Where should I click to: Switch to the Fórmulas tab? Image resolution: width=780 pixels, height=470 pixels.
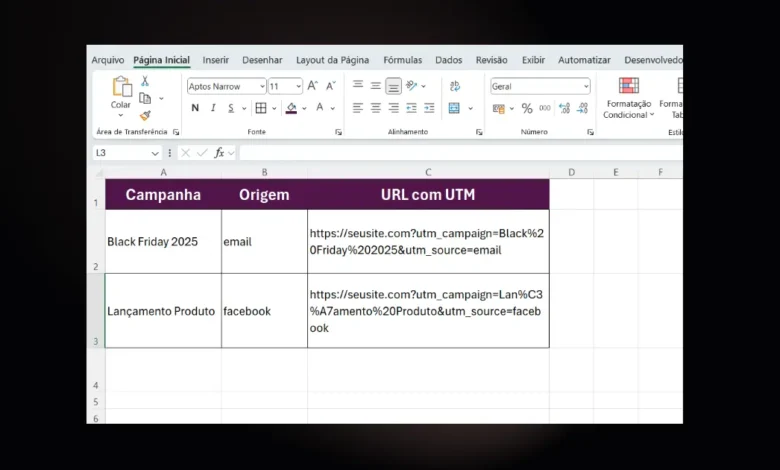pyautogui.click(x=402, y=60)
